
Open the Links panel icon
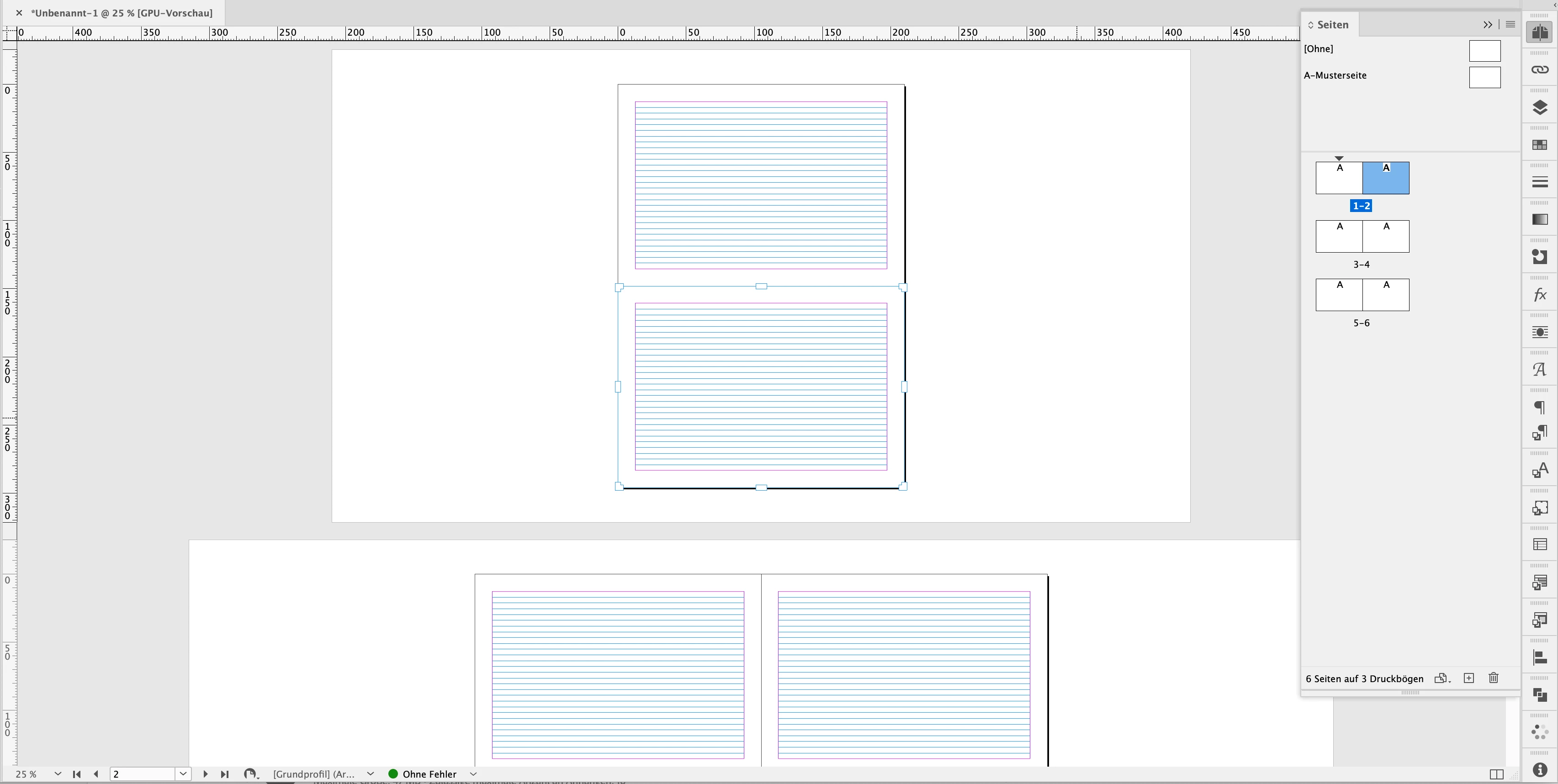(x=1540, y=69)
